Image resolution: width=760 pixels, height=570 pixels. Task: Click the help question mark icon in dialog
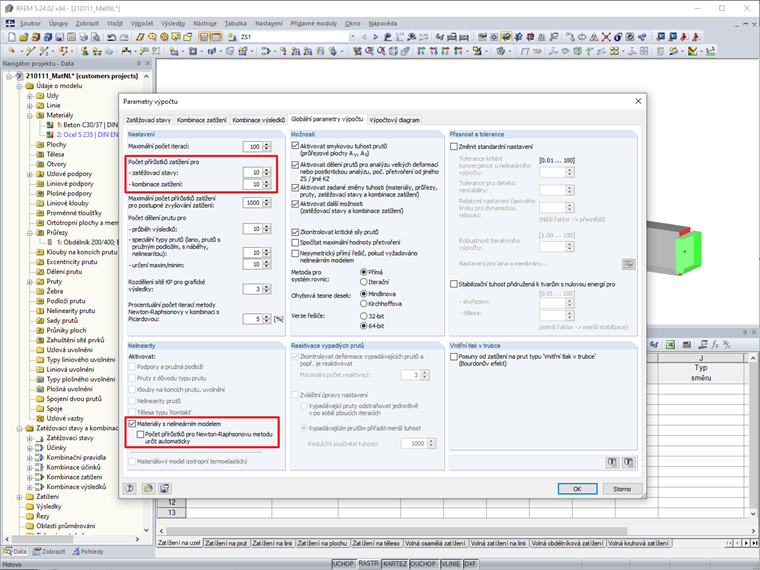click(x=129, y=489)
